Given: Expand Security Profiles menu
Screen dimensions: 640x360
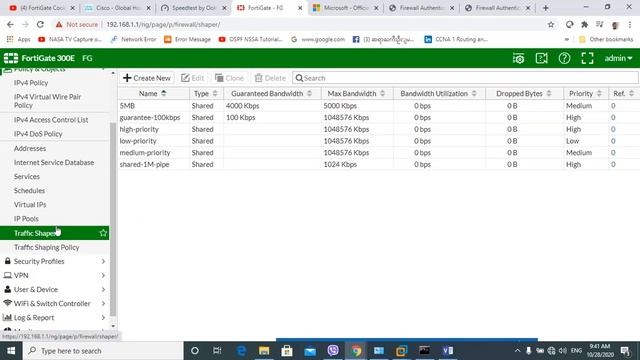Looking at the screenshot, I should (x=54, y=261).
